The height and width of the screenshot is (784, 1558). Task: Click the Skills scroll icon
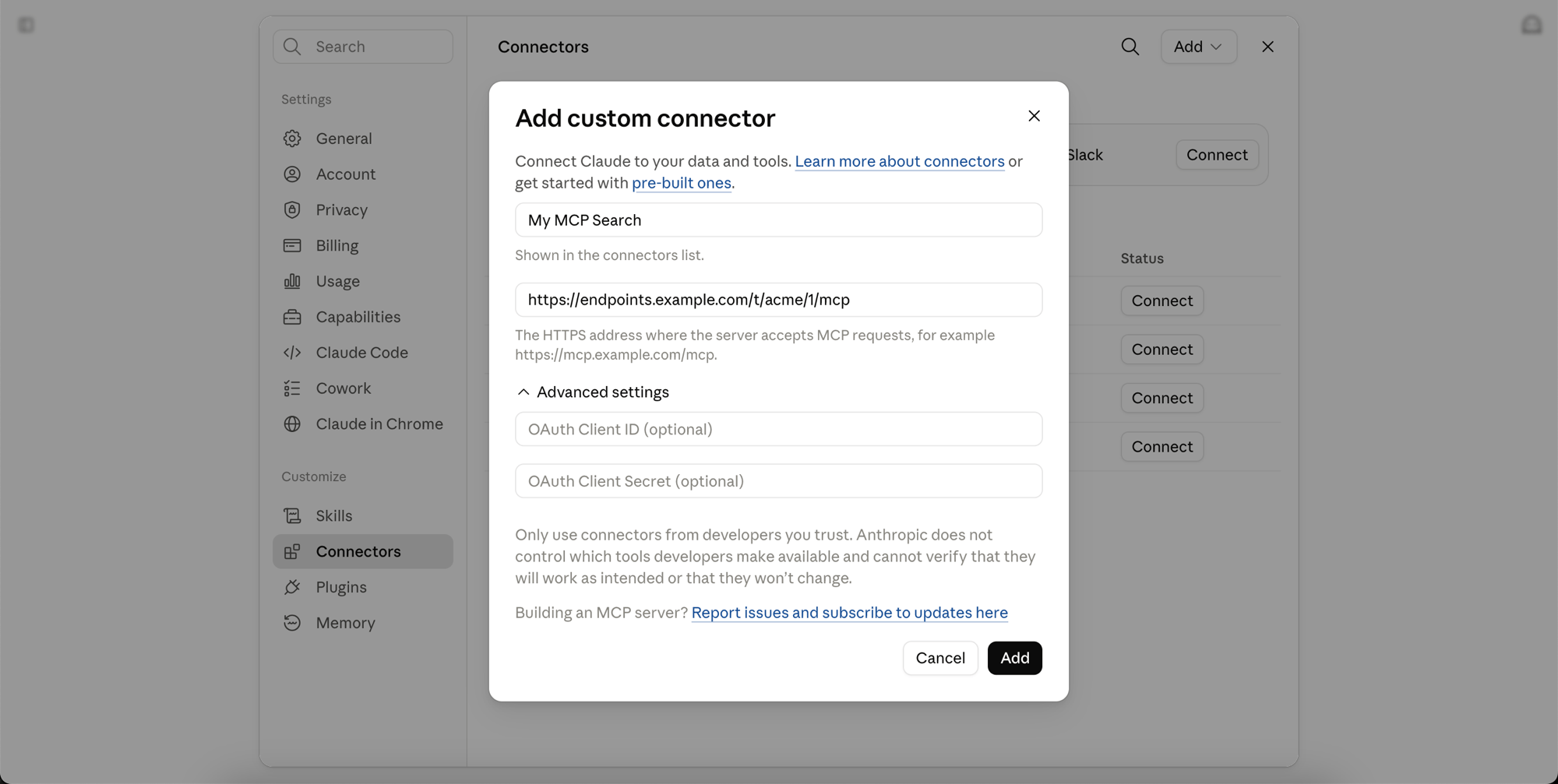coord(292,515)
